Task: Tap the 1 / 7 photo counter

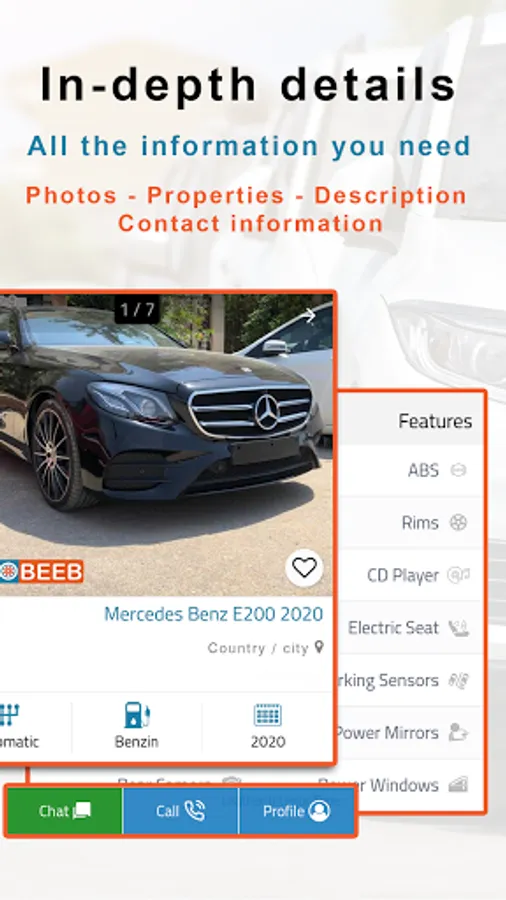Action: pyautogui.click(x=138, y=311)
